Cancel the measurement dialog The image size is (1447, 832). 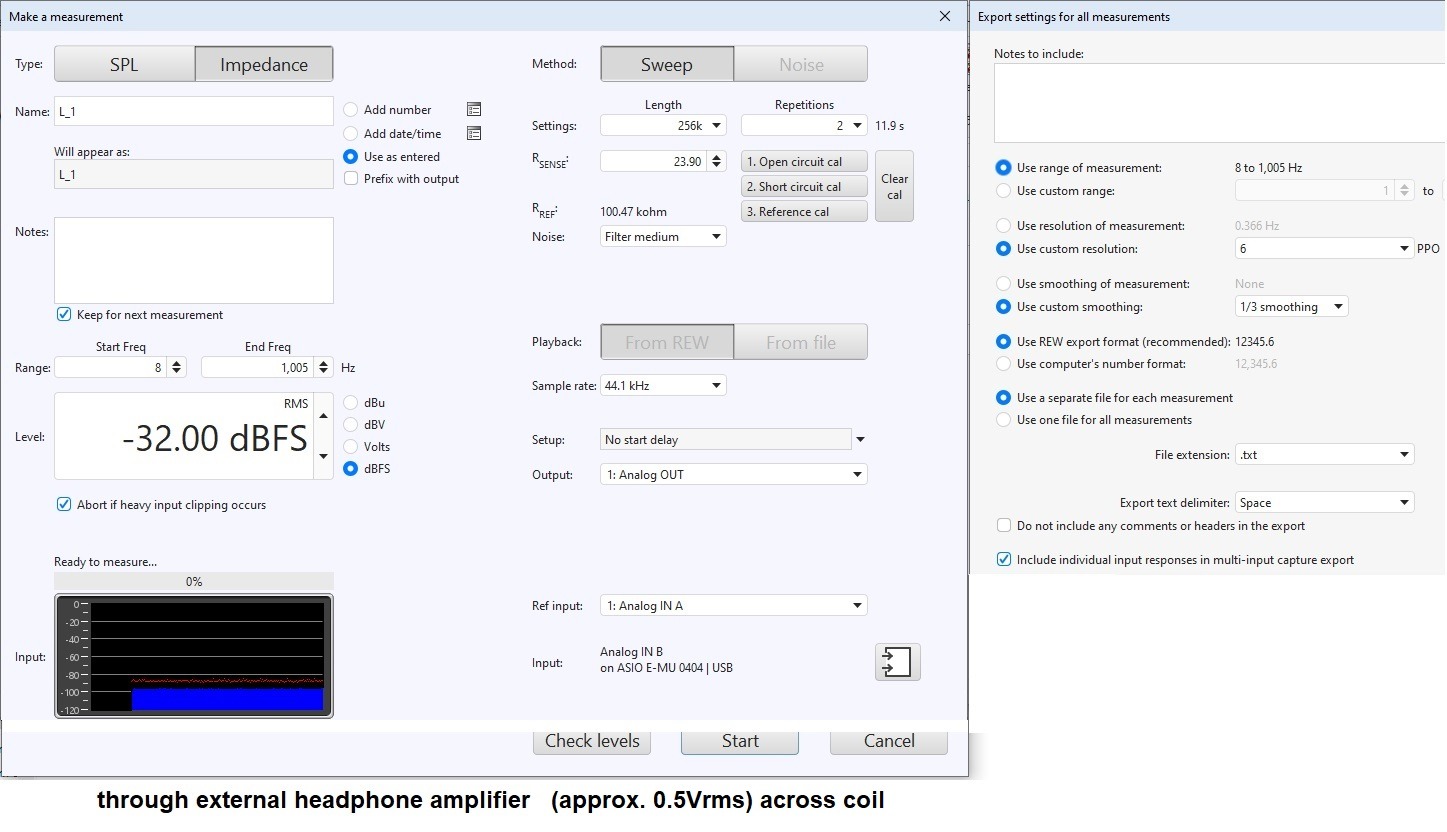[x=889, y=741]
